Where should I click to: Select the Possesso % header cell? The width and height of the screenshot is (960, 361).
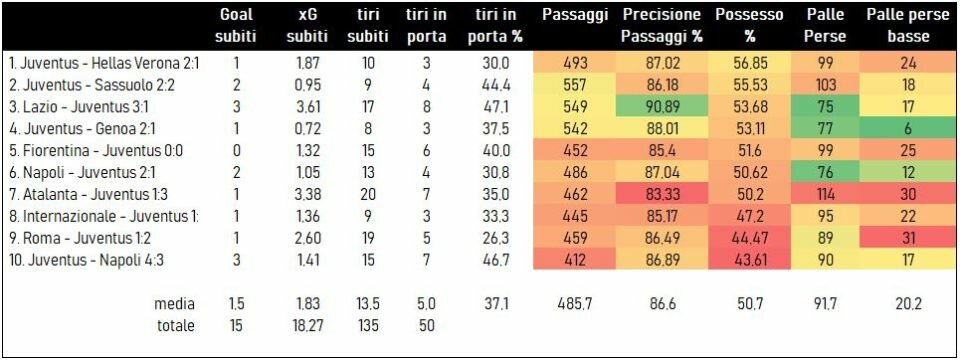(x=749, y=25)
